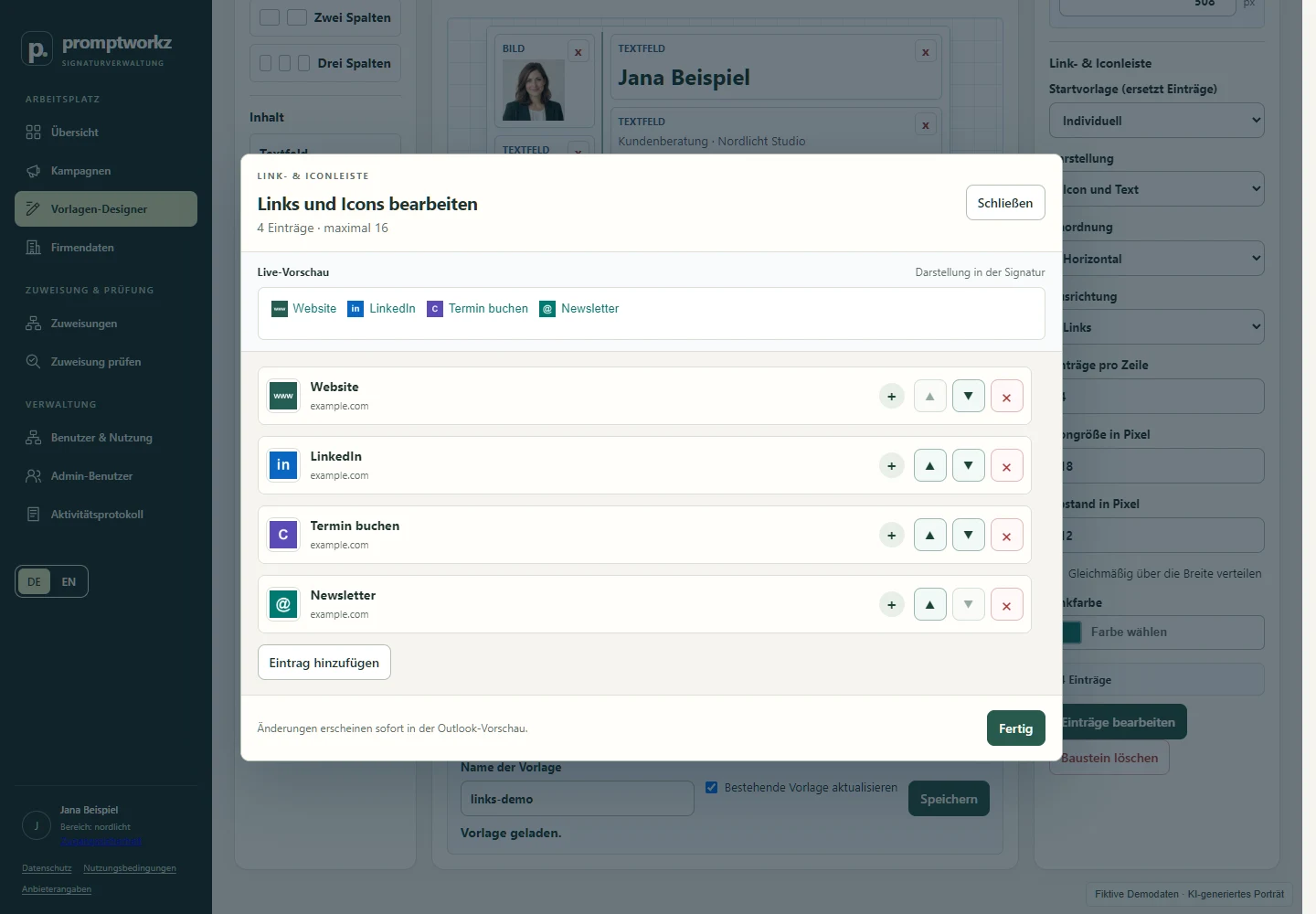Viewport: 1316px width, 914px height.
Task: Click the Name der Vorlage input field
Action: (x=578, y=799)
